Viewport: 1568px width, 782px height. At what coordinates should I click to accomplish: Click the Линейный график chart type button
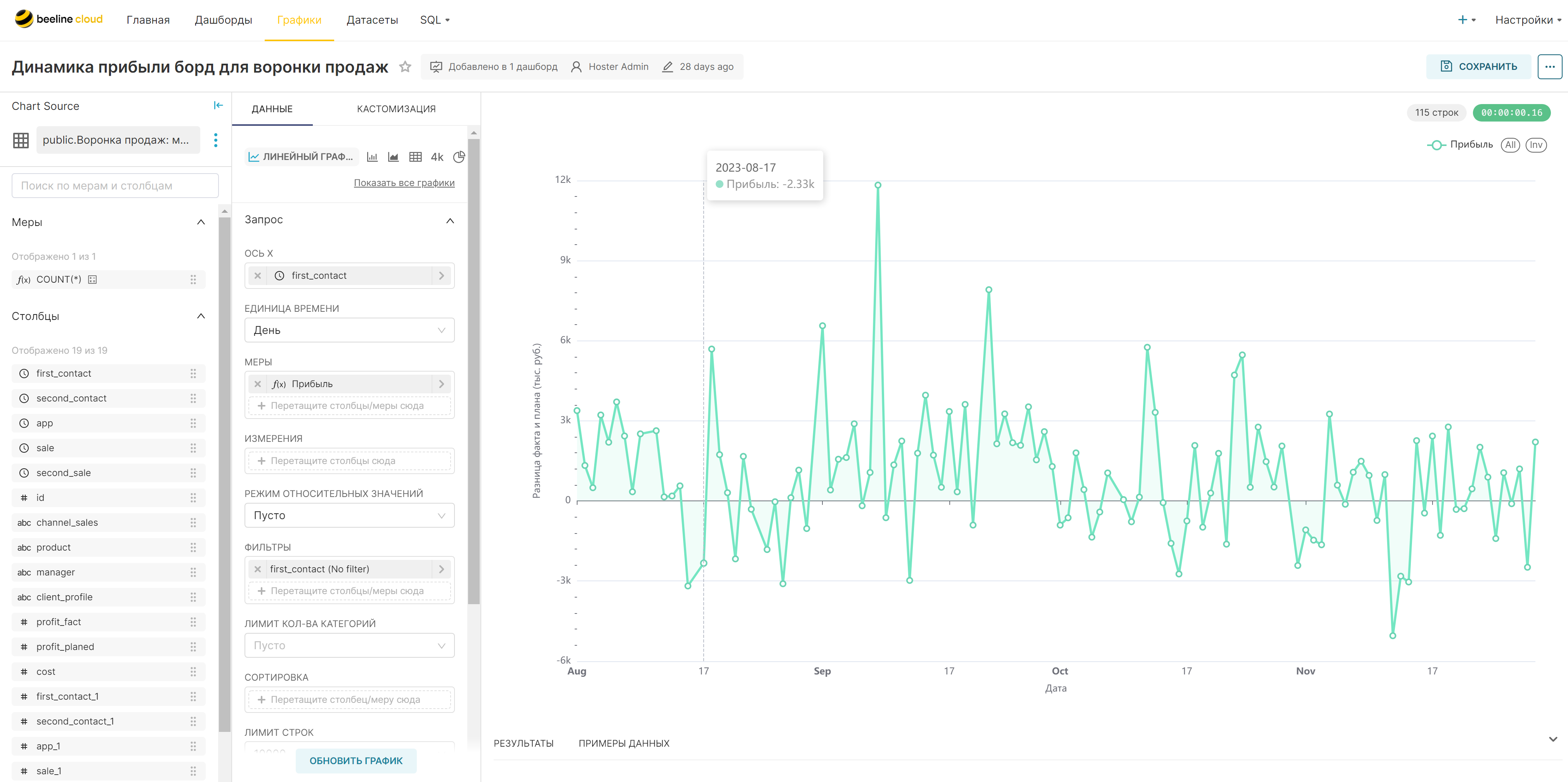click(301, 156)
